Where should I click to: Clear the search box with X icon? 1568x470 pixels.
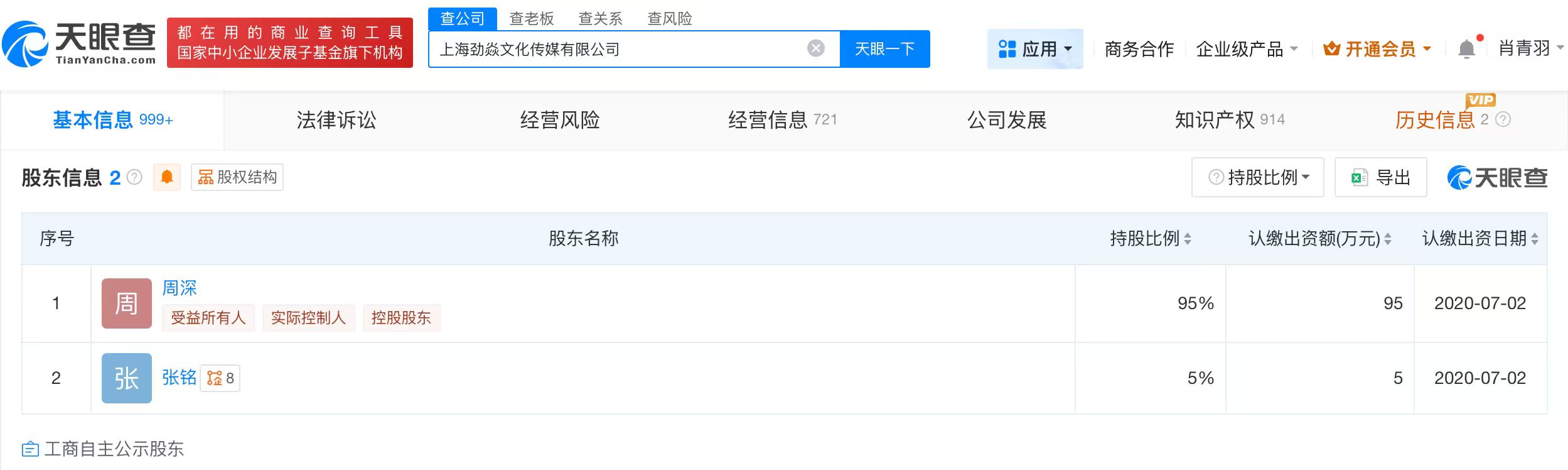click(815, 48)
